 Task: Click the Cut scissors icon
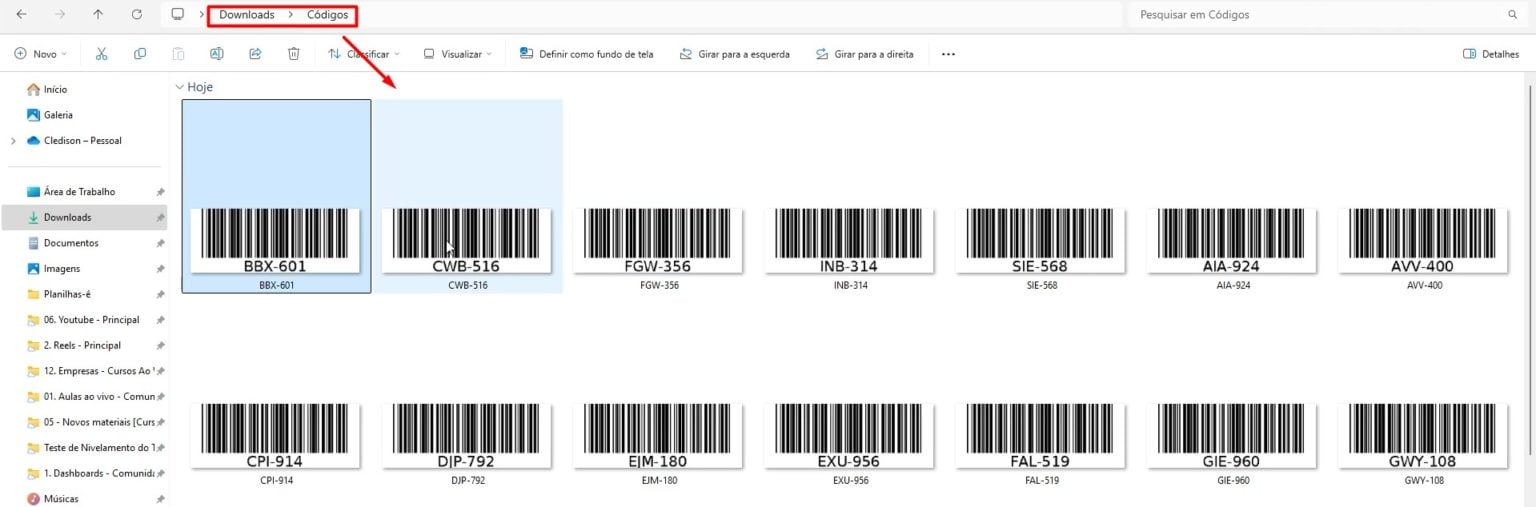[x=101, y=54]
